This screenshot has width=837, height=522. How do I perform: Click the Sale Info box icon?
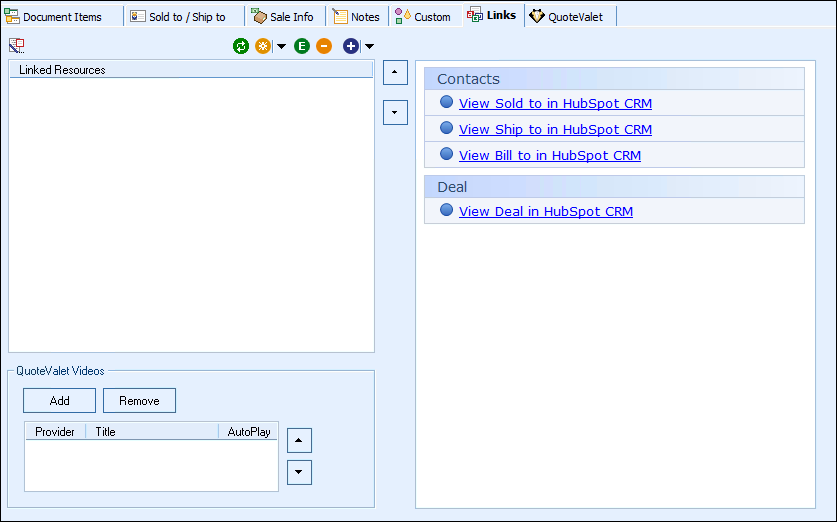tap(259, 16)
